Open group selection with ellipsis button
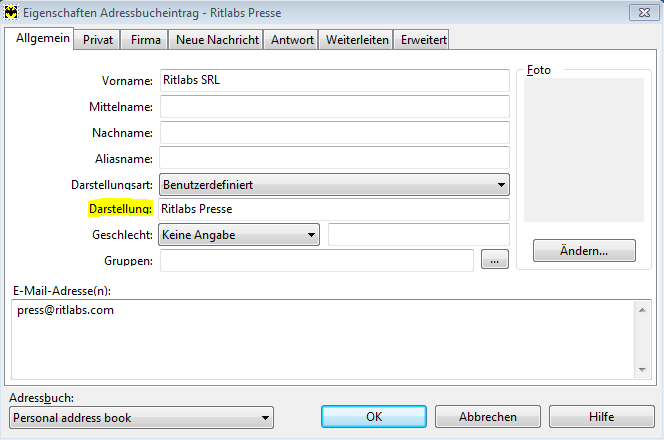This screenshot has height=440, width=664. coord(495,259)
